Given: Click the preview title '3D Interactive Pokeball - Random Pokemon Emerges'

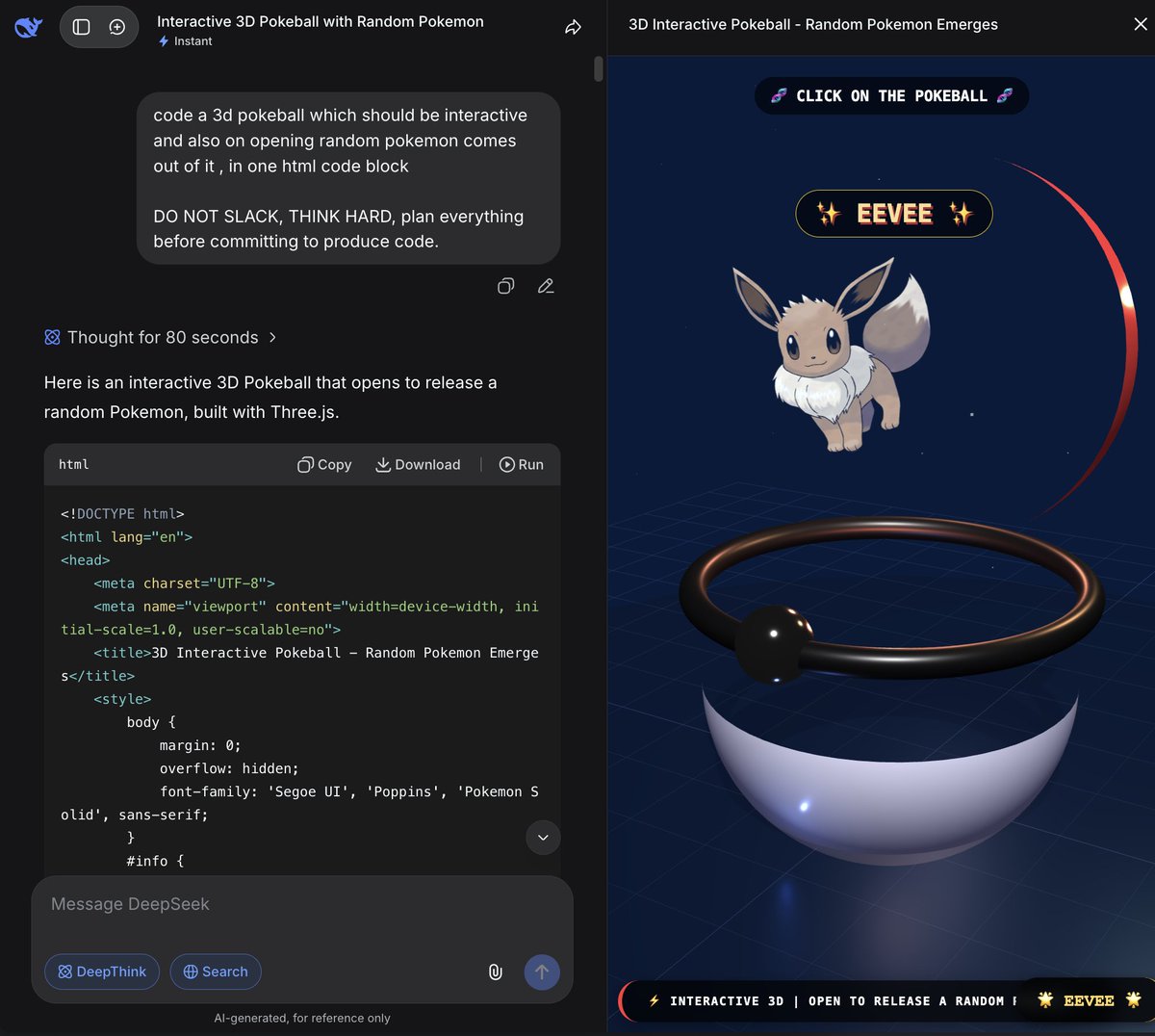Looking at the screenshot, I should 813,24.
